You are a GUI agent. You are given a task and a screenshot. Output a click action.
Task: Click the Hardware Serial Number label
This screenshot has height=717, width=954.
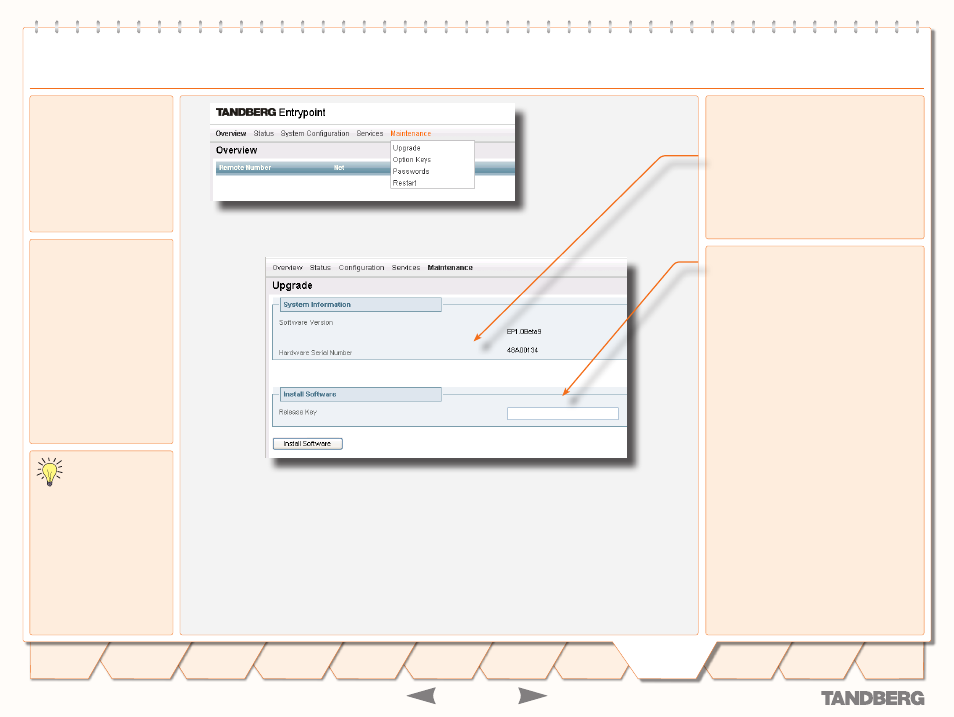[x=315, y=352]
